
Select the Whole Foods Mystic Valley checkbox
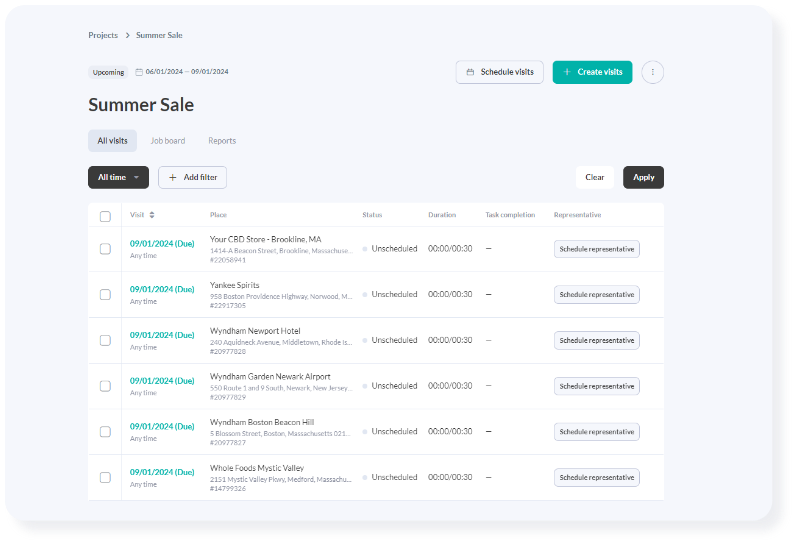click(x=105, y=478)
